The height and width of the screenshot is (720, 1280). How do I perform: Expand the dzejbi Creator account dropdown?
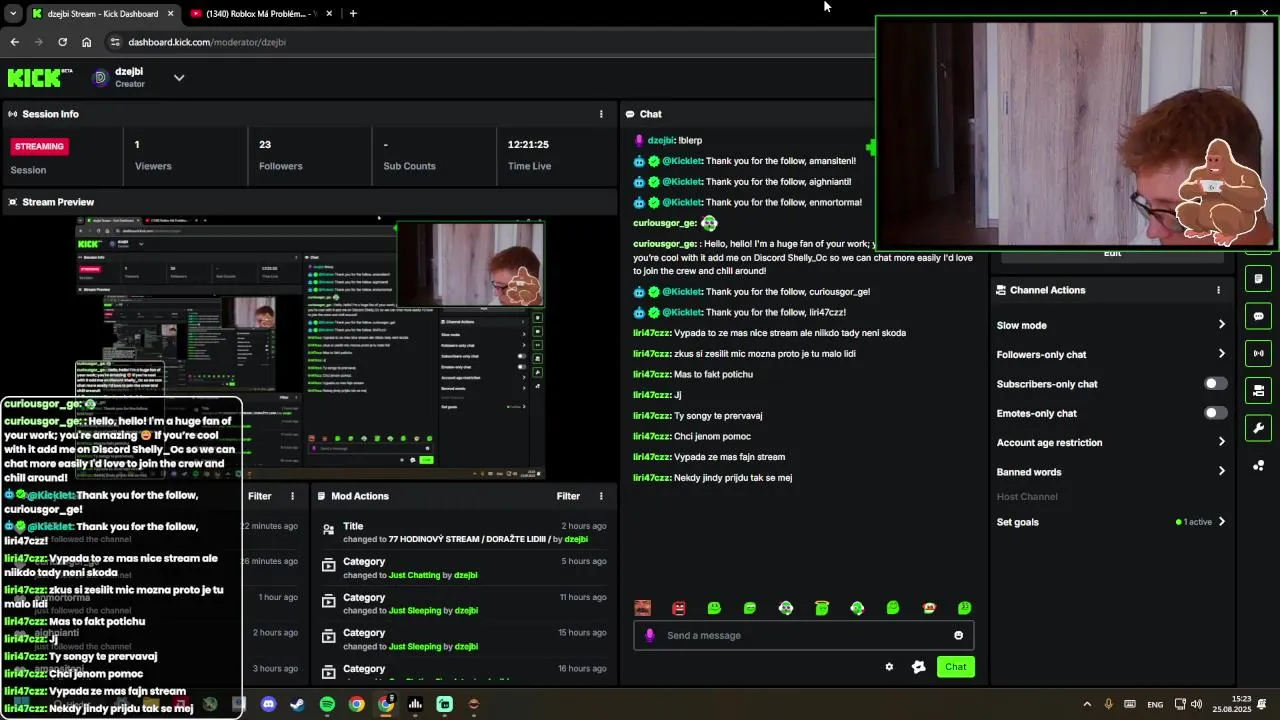pos(179,77)
